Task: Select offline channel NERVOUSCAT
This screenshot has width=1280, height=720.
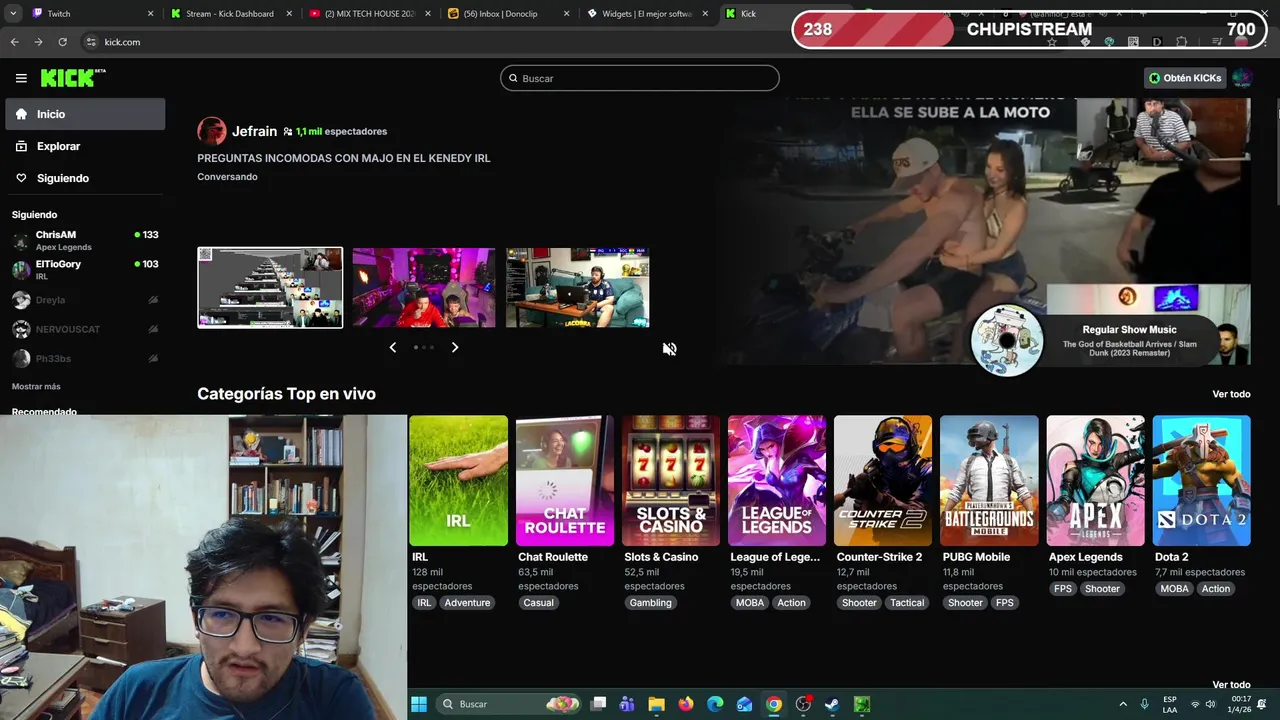Action: tap(85, 329)
